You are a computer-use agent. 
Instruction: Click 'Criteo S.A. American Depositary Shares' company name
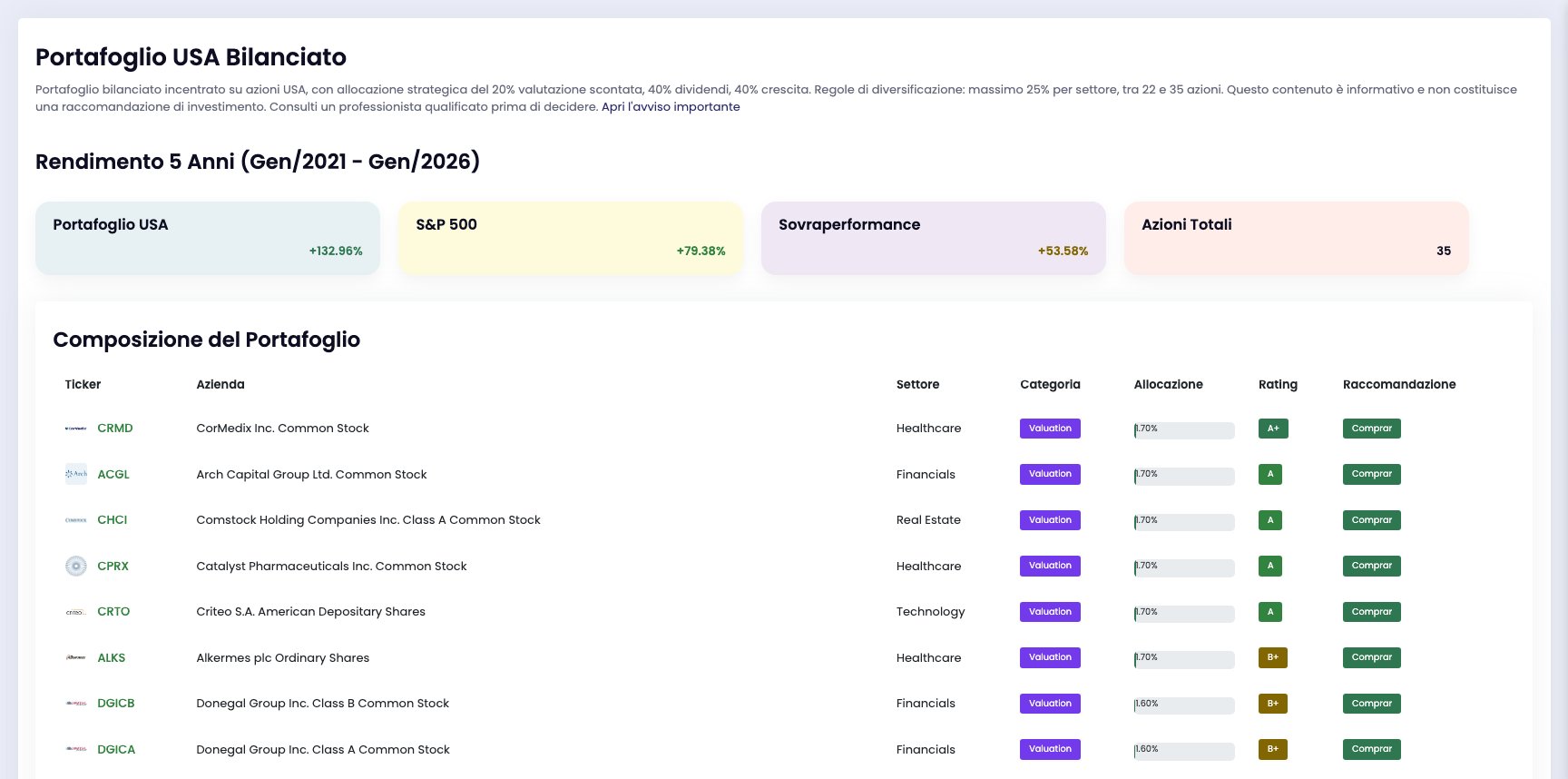tap(310, 612)
